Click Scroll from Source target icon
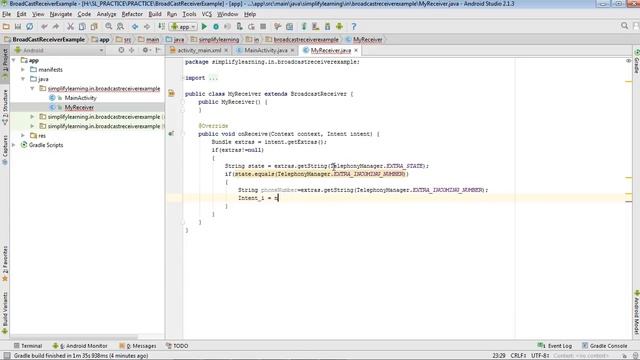Screen dimensions: 640x360 [x=121, y=50]
